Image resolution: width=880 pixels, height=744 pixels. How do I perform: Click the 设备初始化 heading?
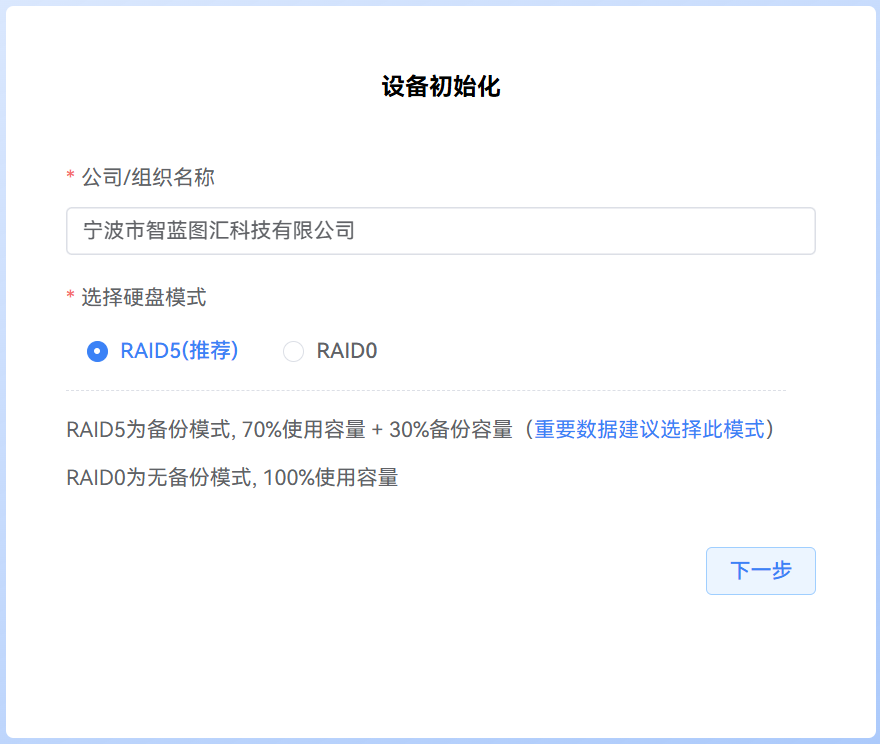point(440,87)
